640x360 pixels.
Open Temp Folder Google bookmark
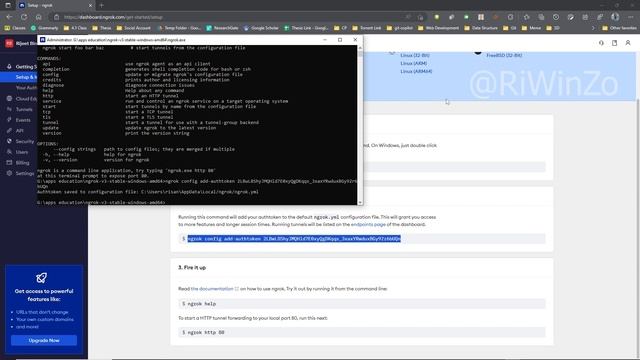(179, 28)
